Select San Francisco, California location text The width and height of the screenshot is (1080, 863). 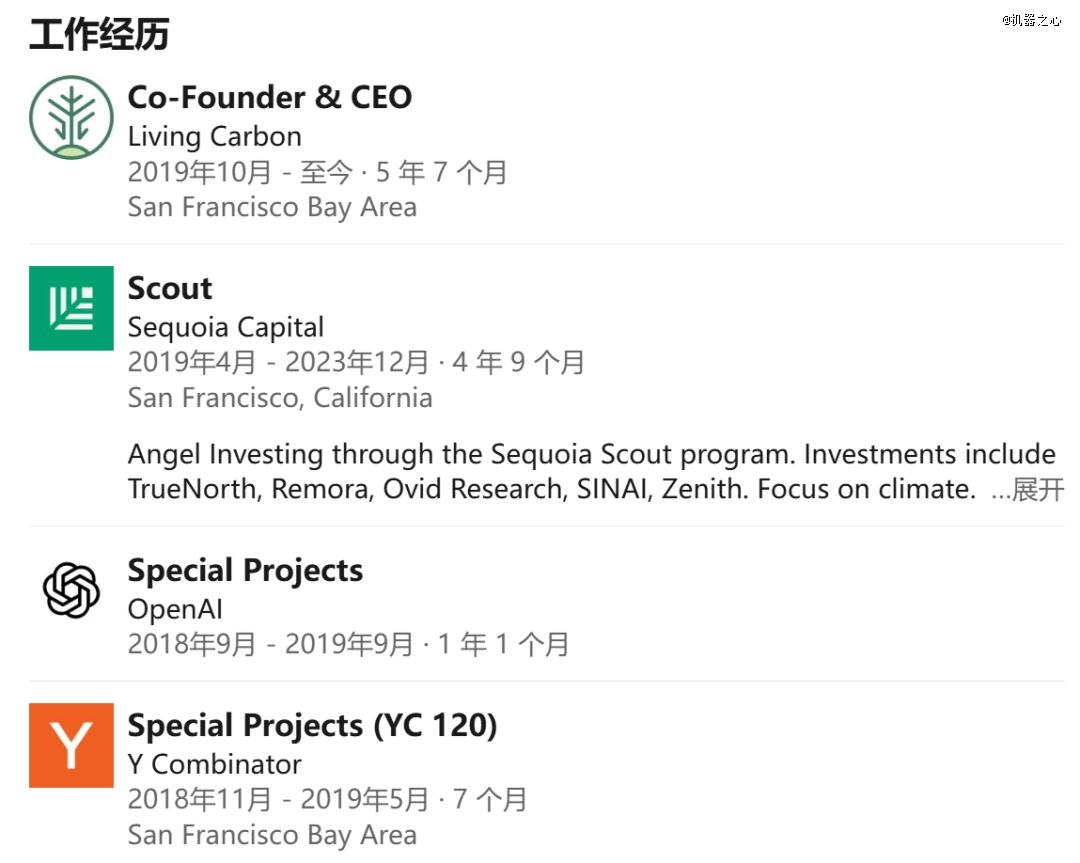pos(280,397)
